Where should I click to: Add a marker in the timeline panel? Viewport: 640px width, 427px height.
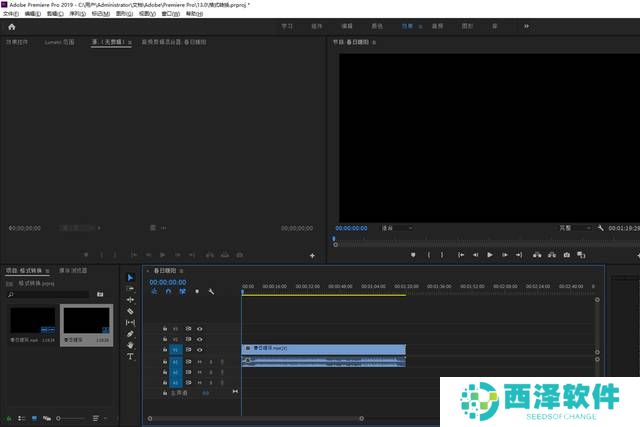click(x=197, y=291)
